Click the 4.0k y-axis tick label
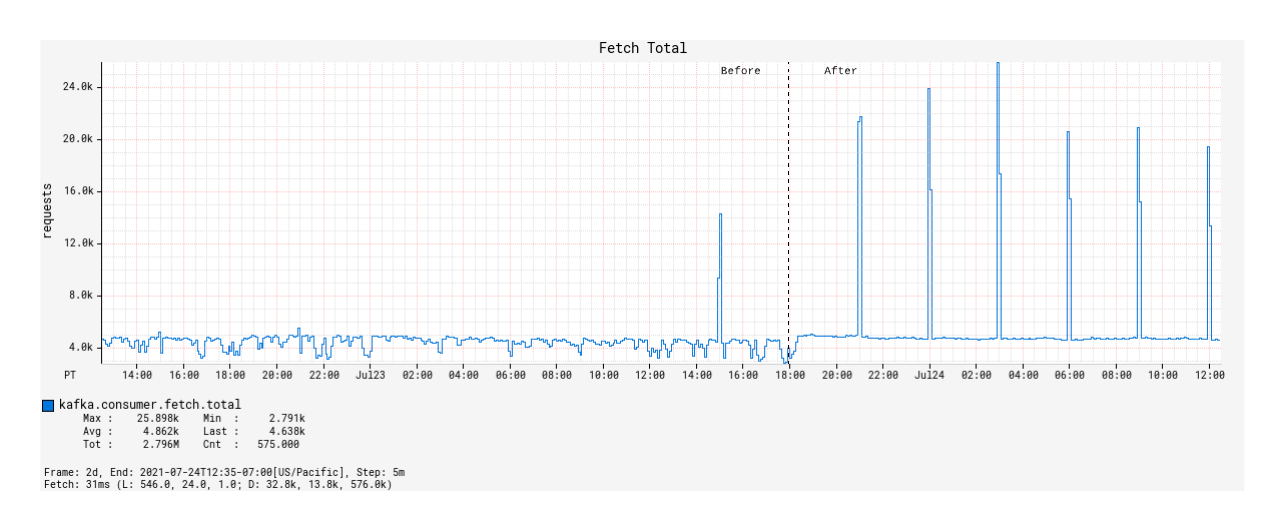 (x=80, y=347)
